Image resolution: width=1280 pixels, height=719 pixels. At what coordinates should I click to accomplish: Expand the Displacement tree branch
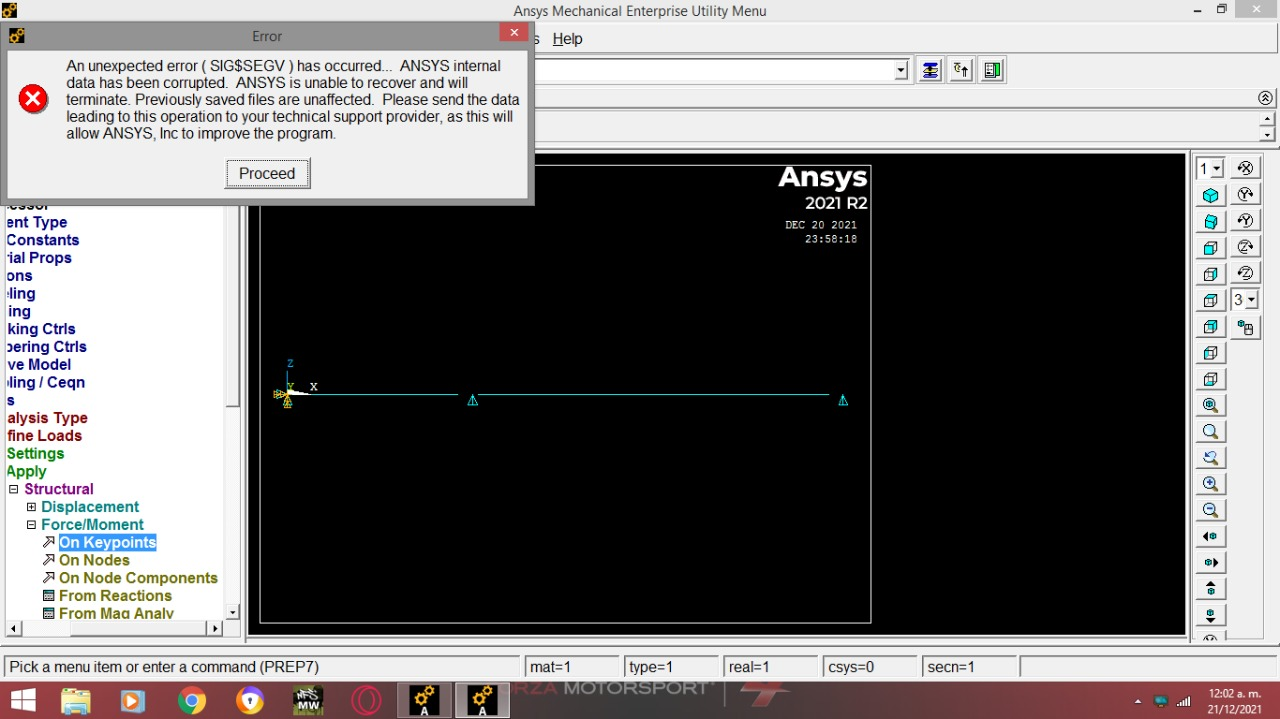point(31,507)
